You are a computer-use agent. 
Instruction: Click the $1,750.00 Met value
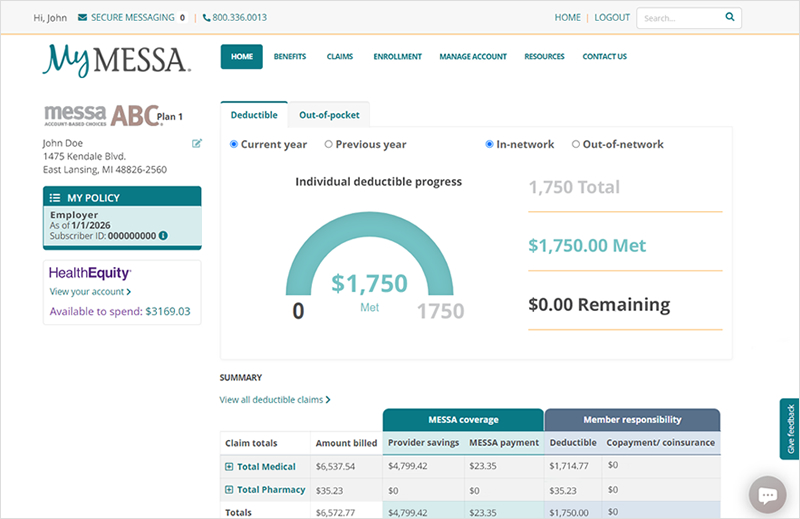tap(587, 245)
